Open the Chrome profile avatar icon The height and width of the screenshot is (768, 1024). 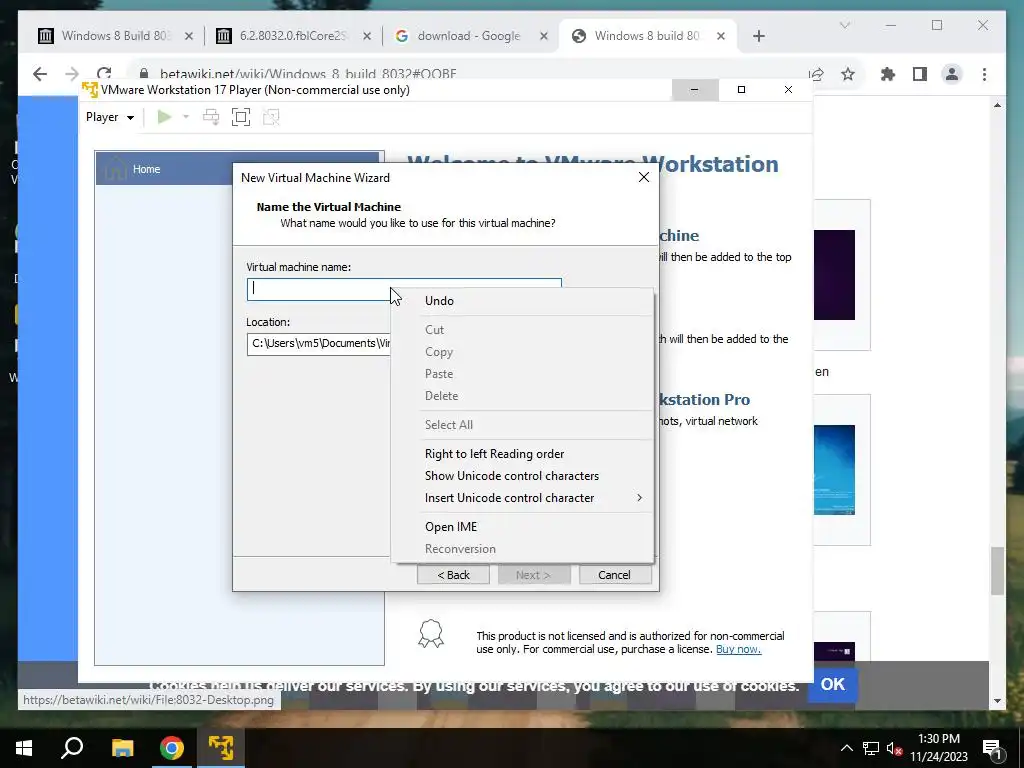[x=952, y=74]
